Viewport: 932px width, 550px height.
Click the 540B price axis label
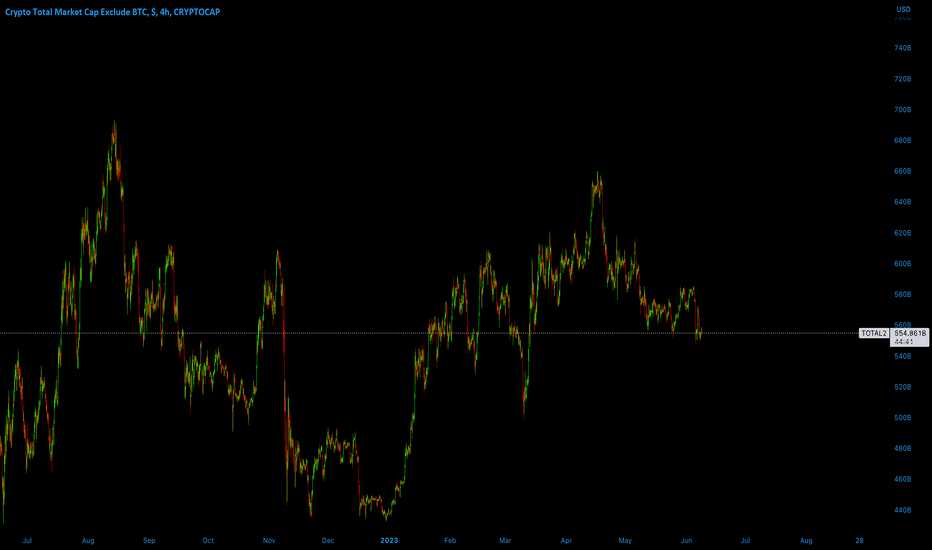point(902,356)
